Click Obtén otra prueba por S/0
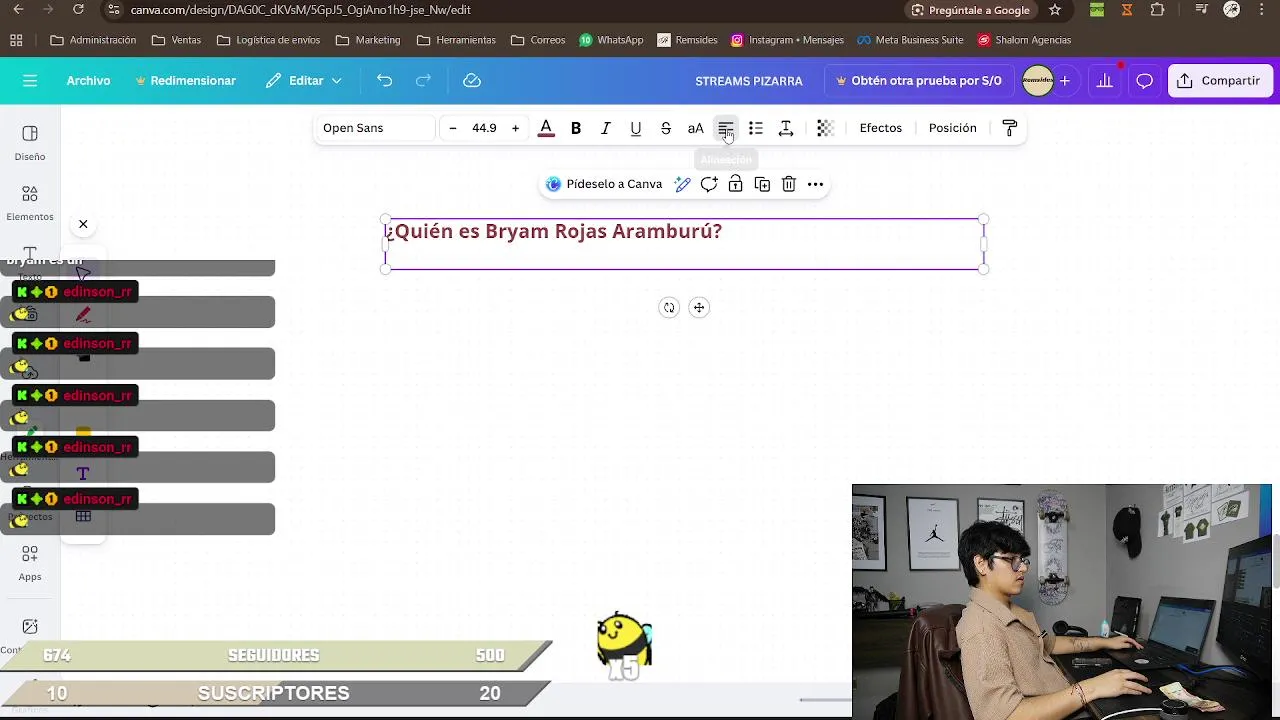Viewport: 1280px width, 720px height. [x=918, y=81]
